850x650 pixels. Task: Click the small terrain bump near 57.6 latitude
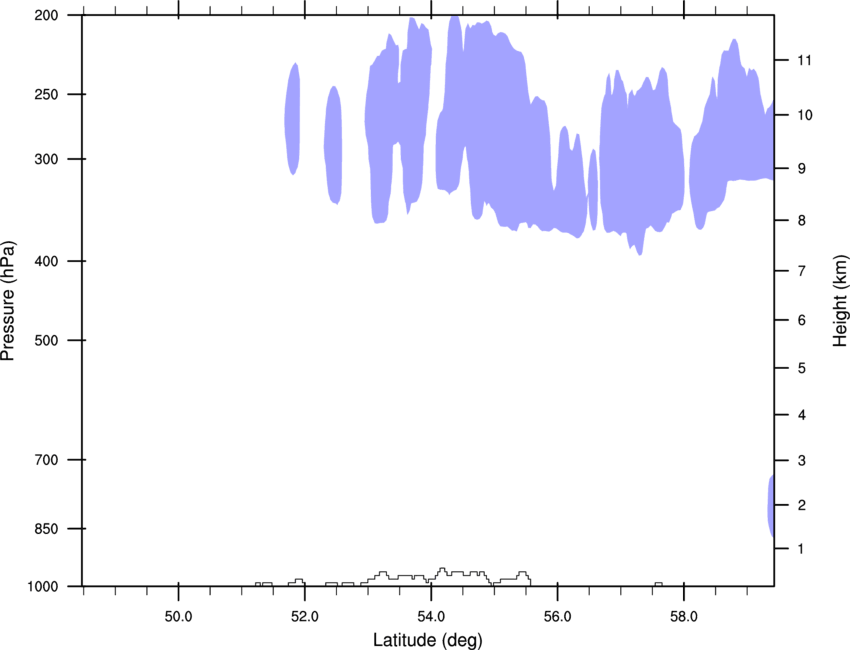pyautogui.click(x=658, y=583)
